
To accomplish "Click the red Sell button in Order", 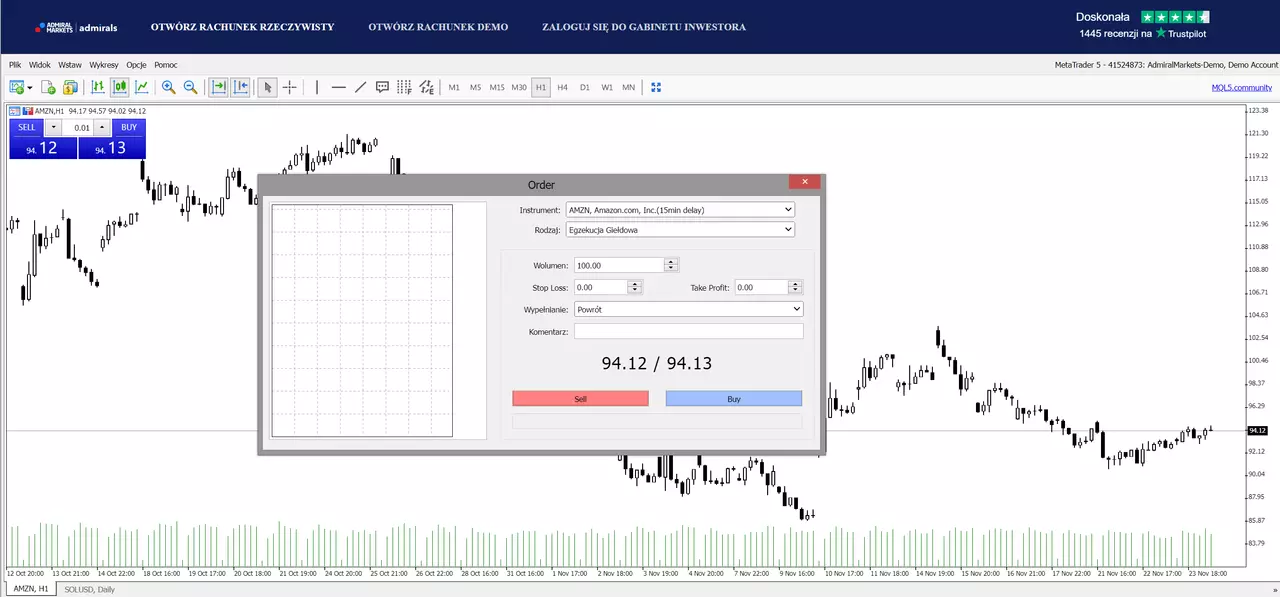I will click(x=580, y=398).
